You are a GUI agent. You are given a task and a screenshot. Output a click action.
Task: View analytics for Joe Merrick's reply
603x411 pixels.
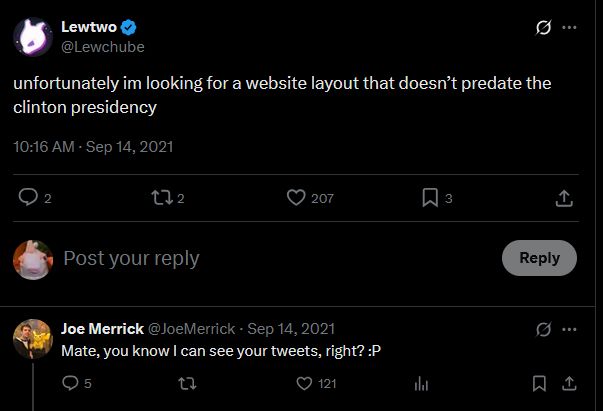[421, 384]
